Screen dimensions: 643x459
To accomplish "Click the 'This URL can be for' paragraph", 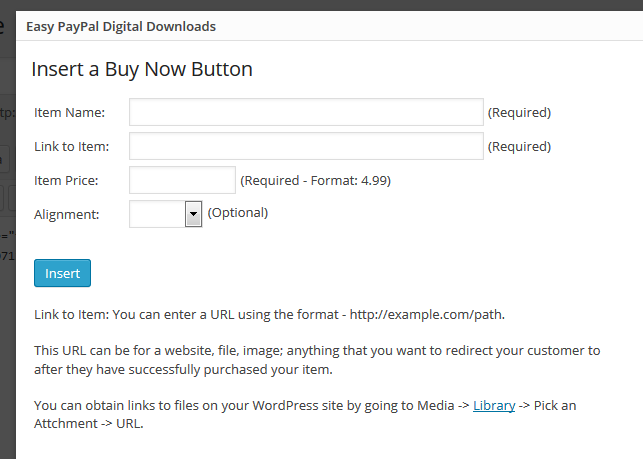I will point(317,359).
